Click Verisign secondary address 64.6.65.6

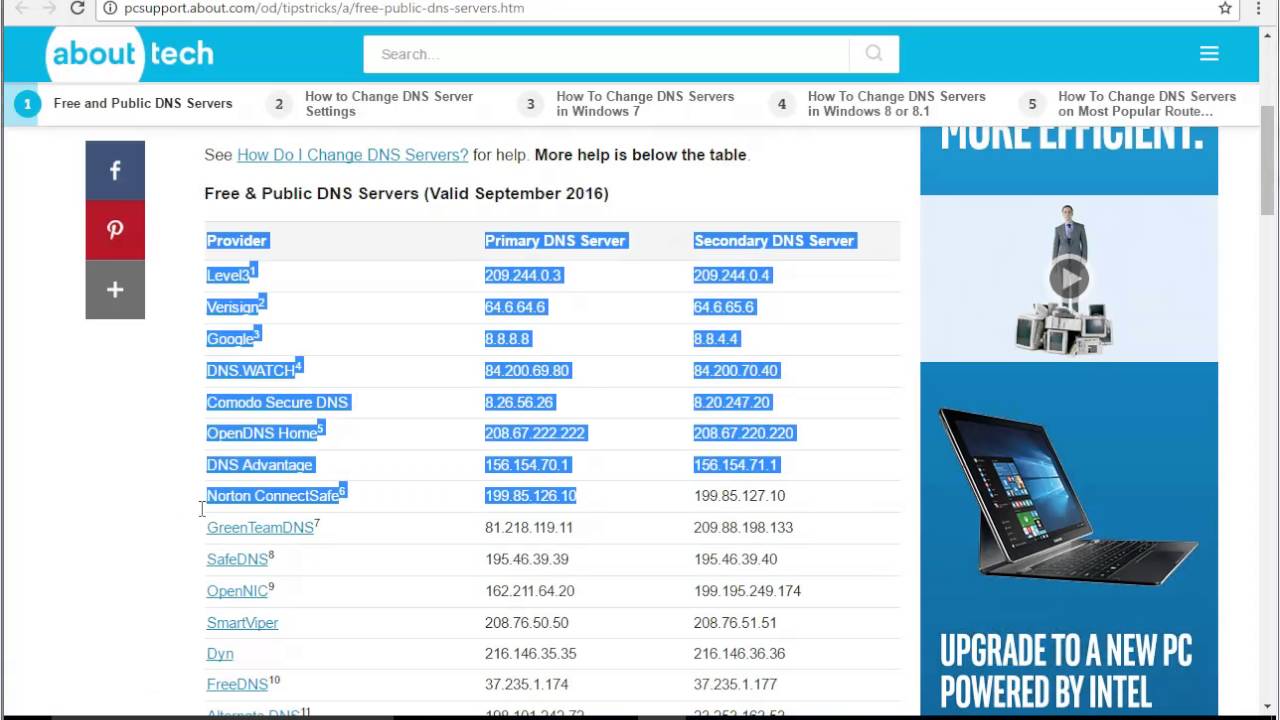724,307
